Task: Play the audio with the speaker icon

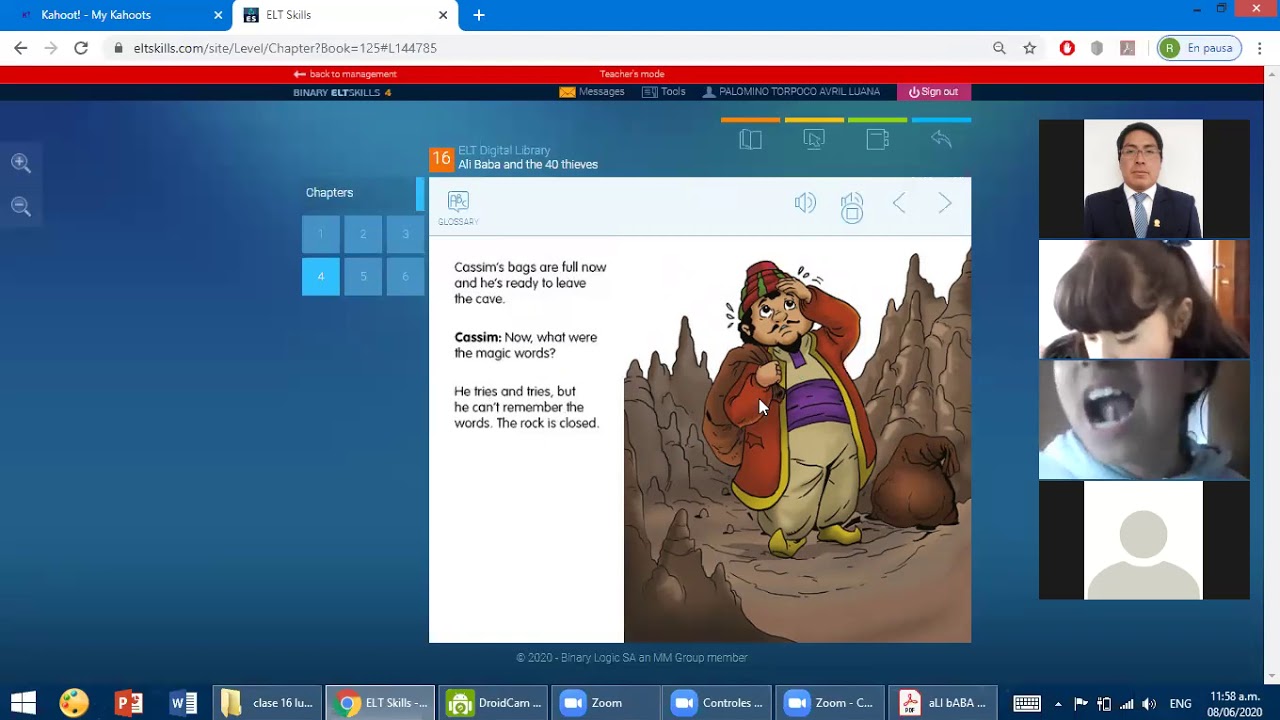Action: (805, 203)
